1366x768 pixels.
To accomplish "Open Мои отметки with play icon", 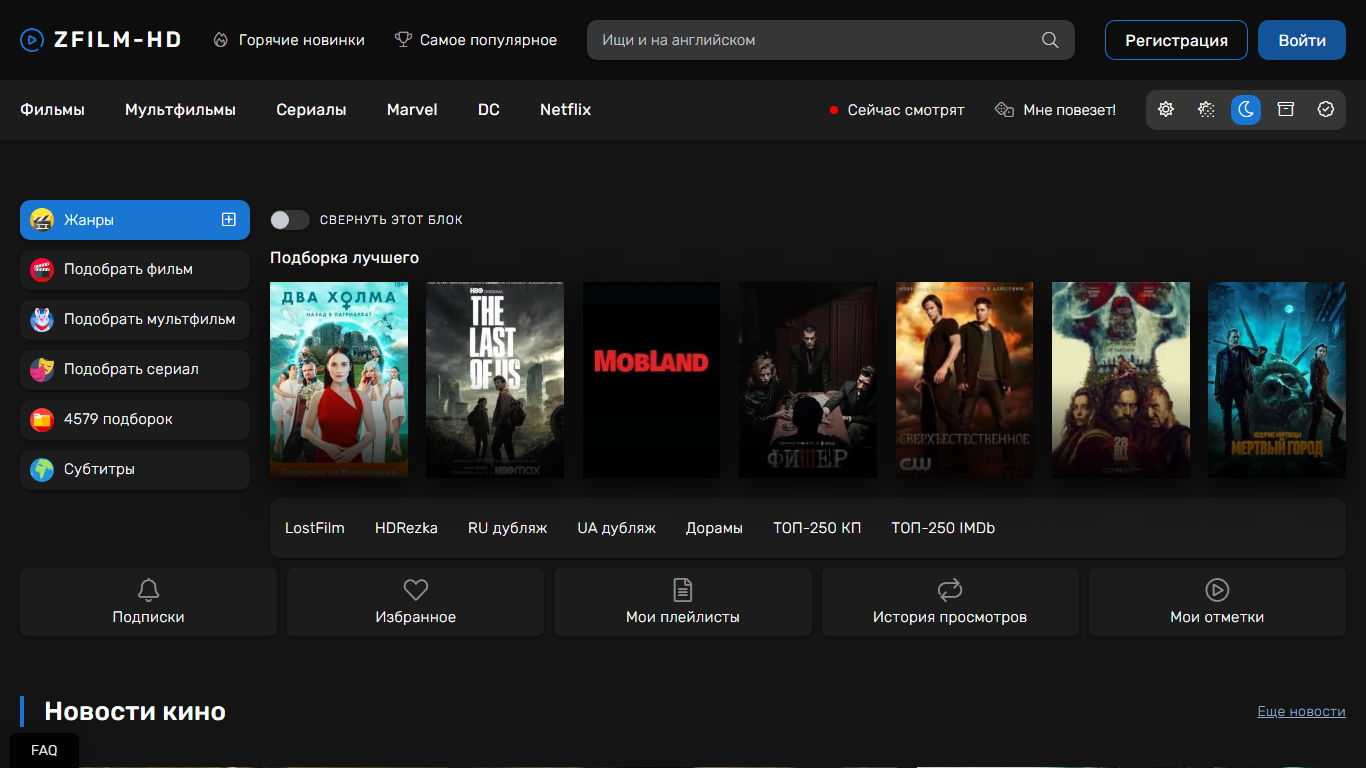I will (x=1217, y=602).
